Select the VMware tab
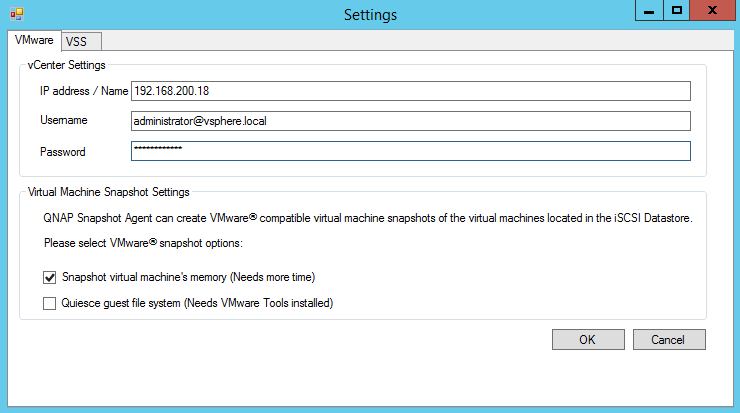This screenshot has height=413, width=740. [x=34, y=40]
